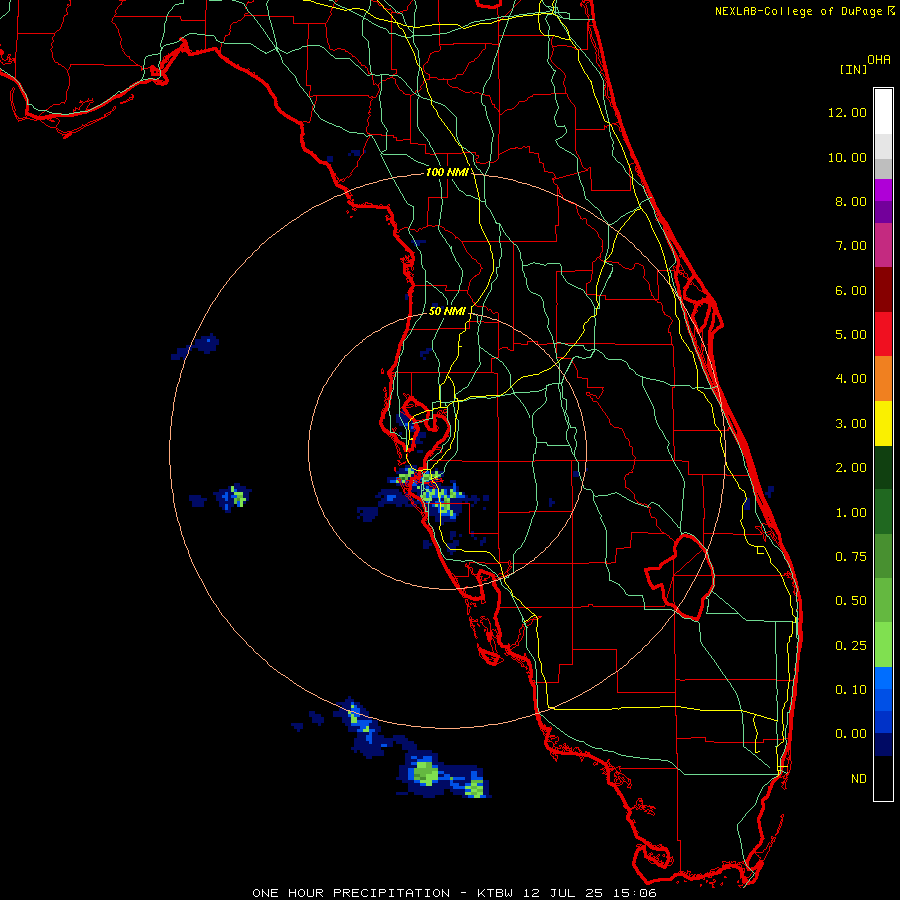Click the 10.00 legend value
The image size is (900, 900).
pyautogui.click(x=847, y=157)
